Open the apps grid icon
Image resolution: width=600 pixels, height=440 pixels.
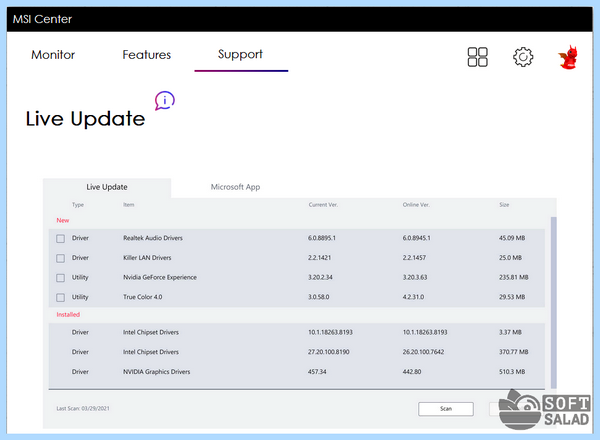coord(478,57)
